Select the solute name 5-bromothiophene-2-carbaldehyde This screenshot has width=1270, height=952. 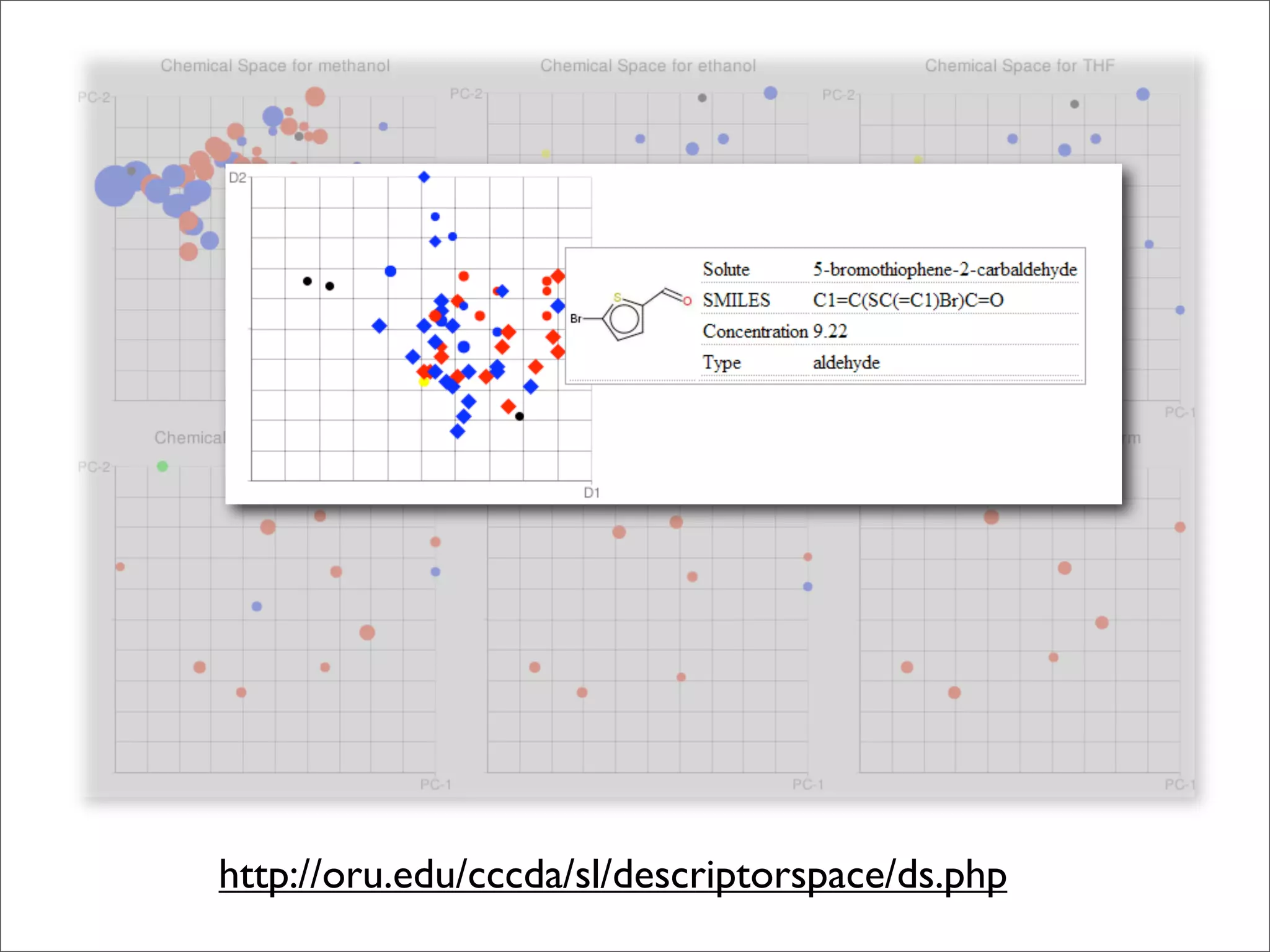tap(945, 270)
